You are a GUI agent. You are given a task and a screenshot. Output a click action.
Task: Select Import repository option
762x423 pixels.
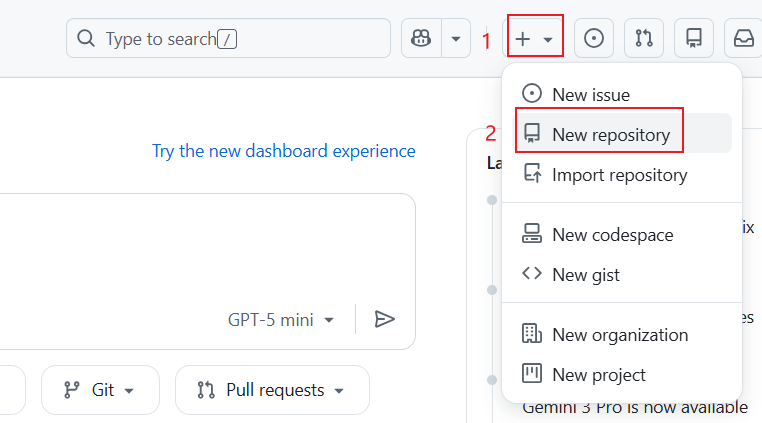click(619, 175)
